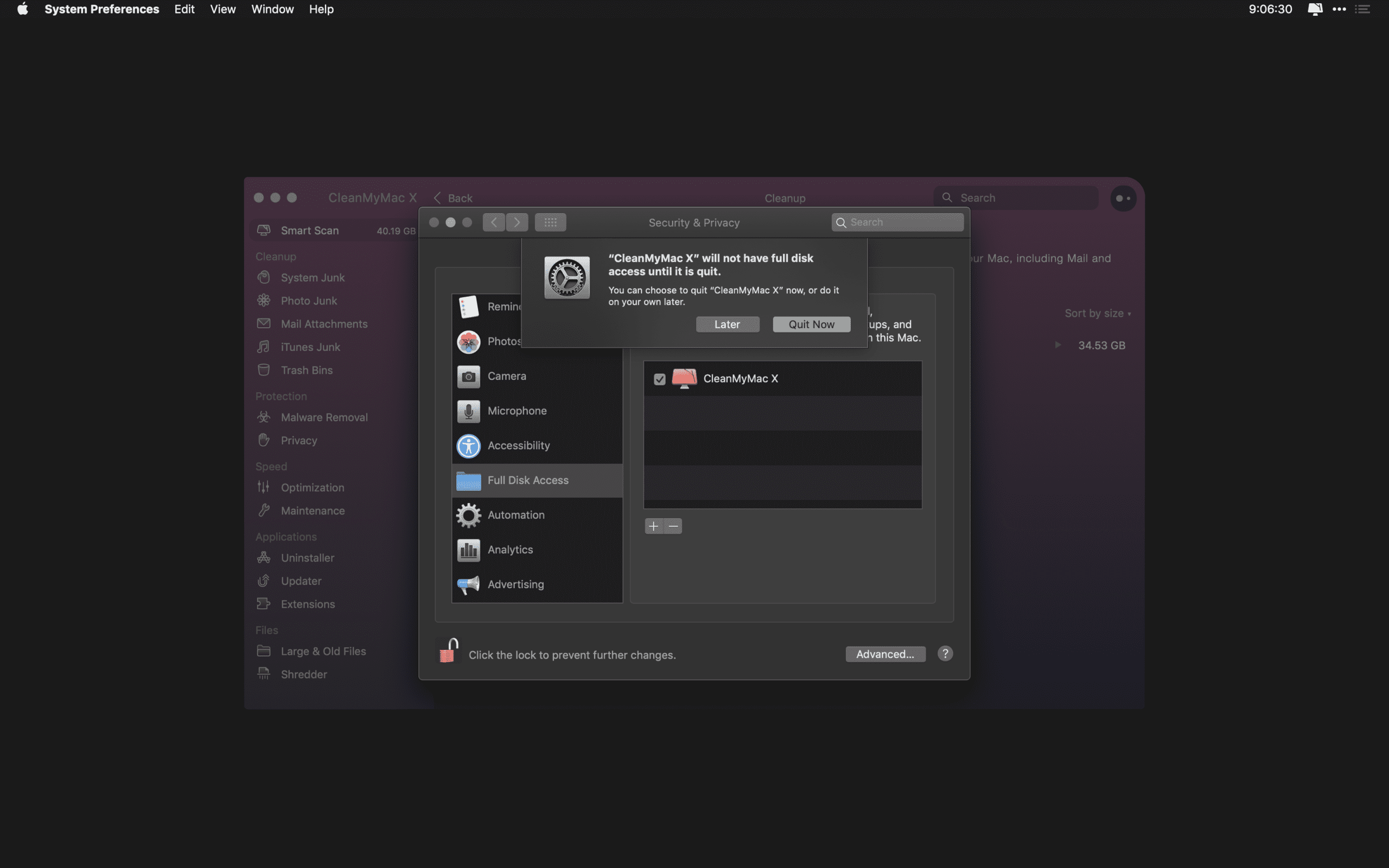Image resolution: width=1389 pixels, height=868 pixels.
Task: Select the Full Disk Access icon
Action: click(x=467, y=480)
